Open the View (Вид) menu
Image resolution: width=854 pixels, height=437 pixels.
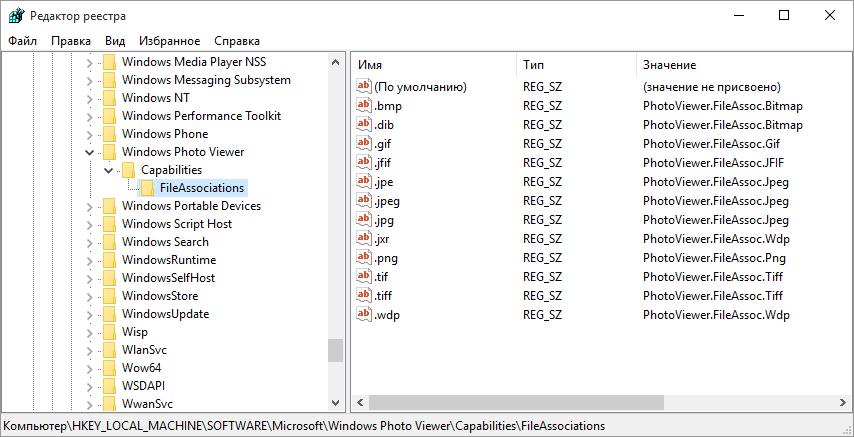click(115, 41)
